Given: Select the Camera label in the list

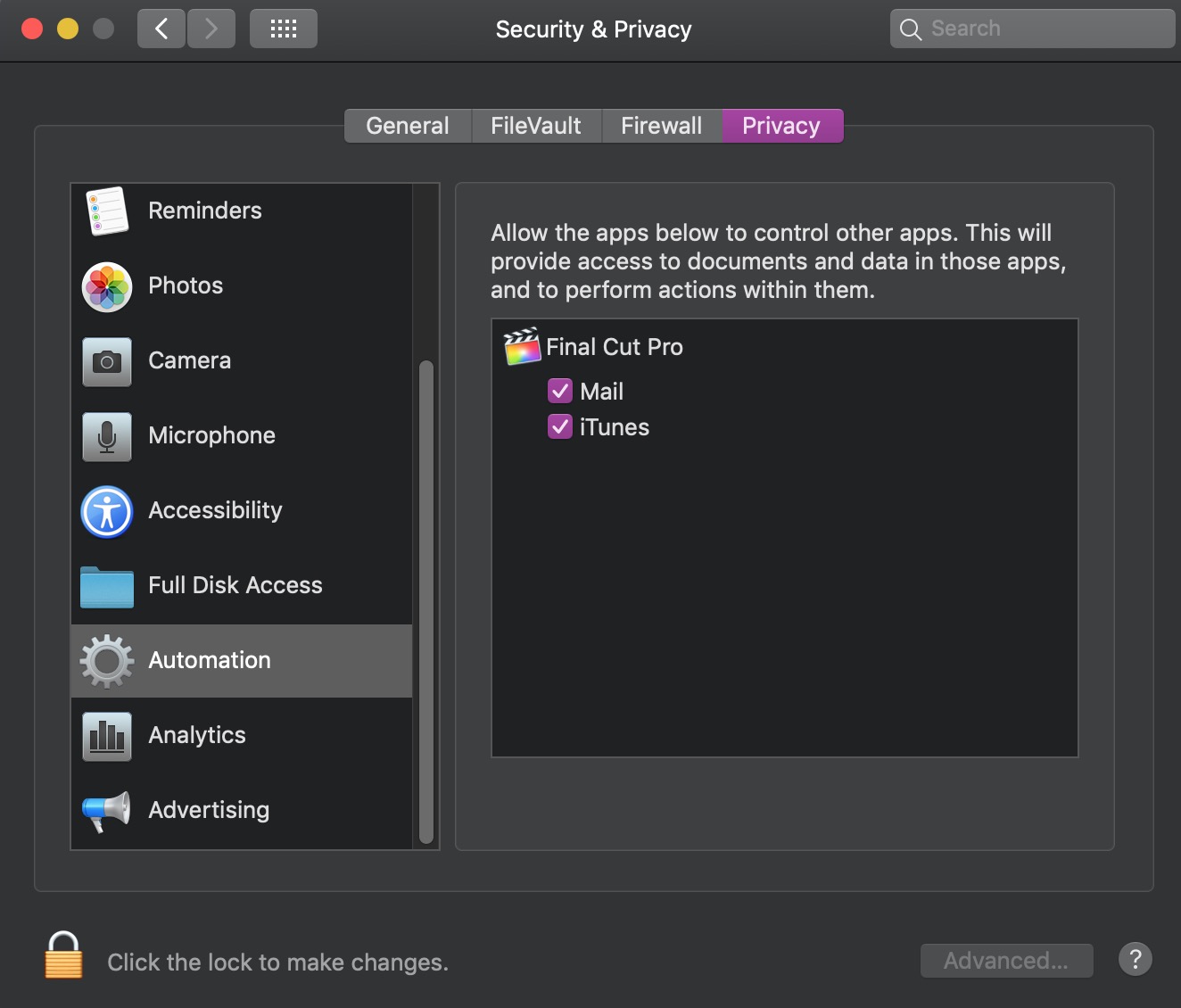Looking at the screenshot, I should [190, 360].
